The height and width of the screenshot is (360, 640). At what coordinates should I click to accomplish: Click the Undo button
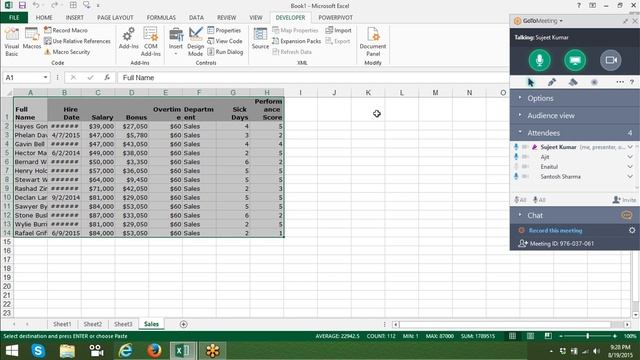click(36, 5)
